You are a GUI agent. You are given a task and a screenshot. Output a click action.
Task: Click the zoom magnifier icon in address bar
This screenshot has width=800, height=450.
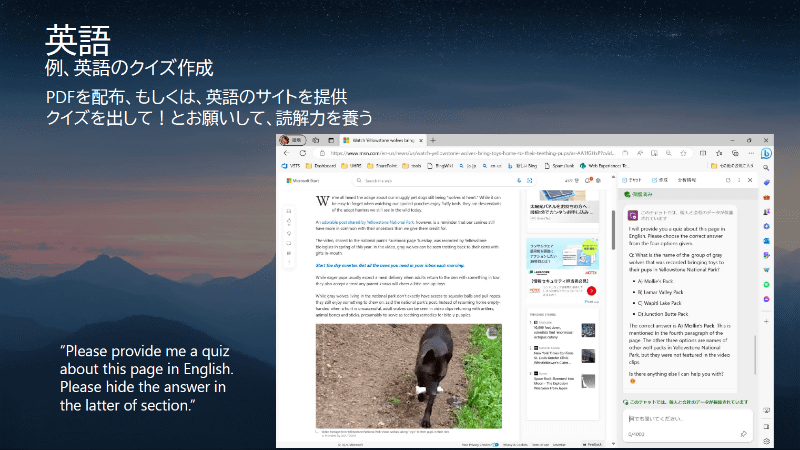tap(668, 153)
